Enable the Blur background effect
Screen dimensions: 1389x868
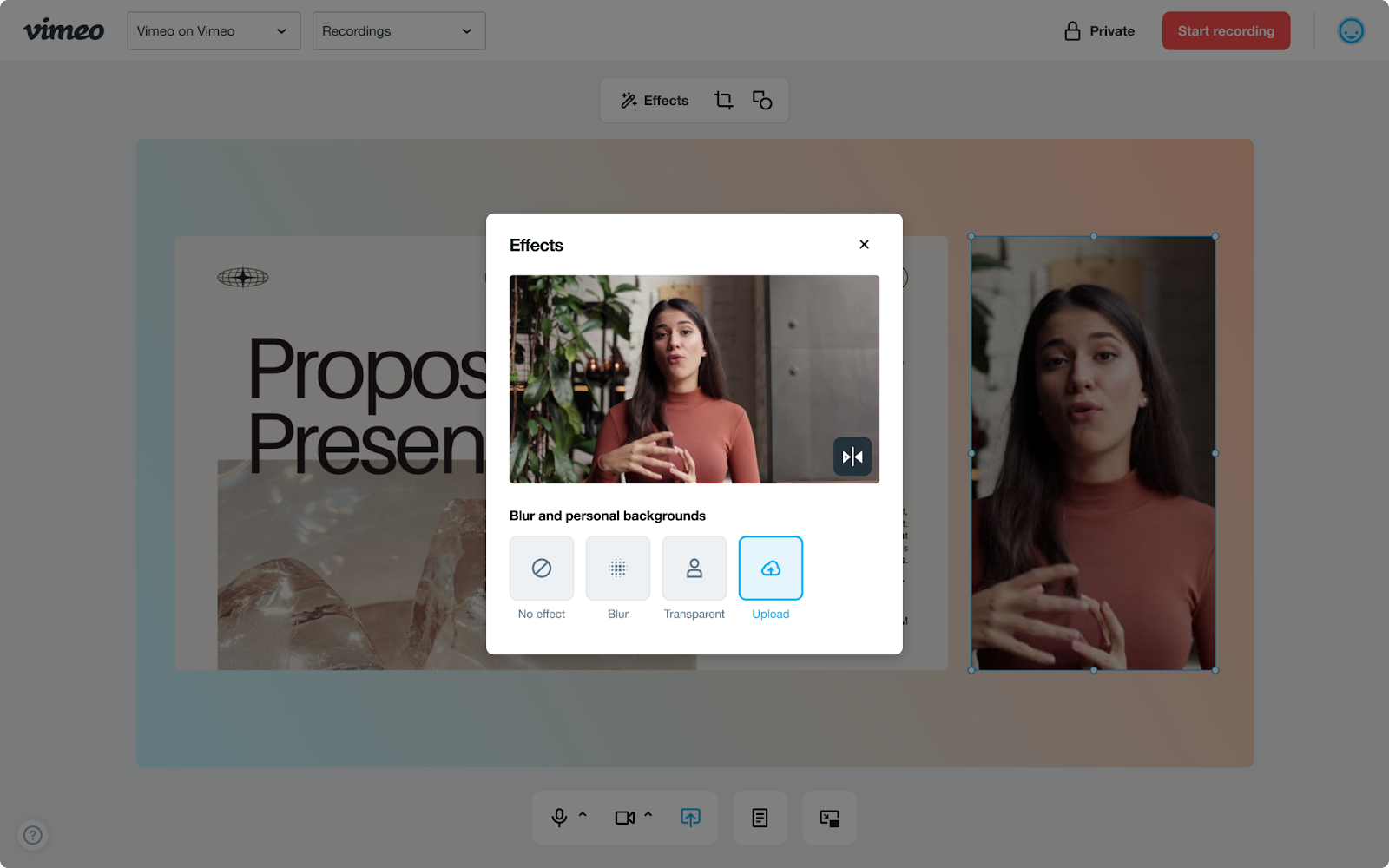(618, 569)
